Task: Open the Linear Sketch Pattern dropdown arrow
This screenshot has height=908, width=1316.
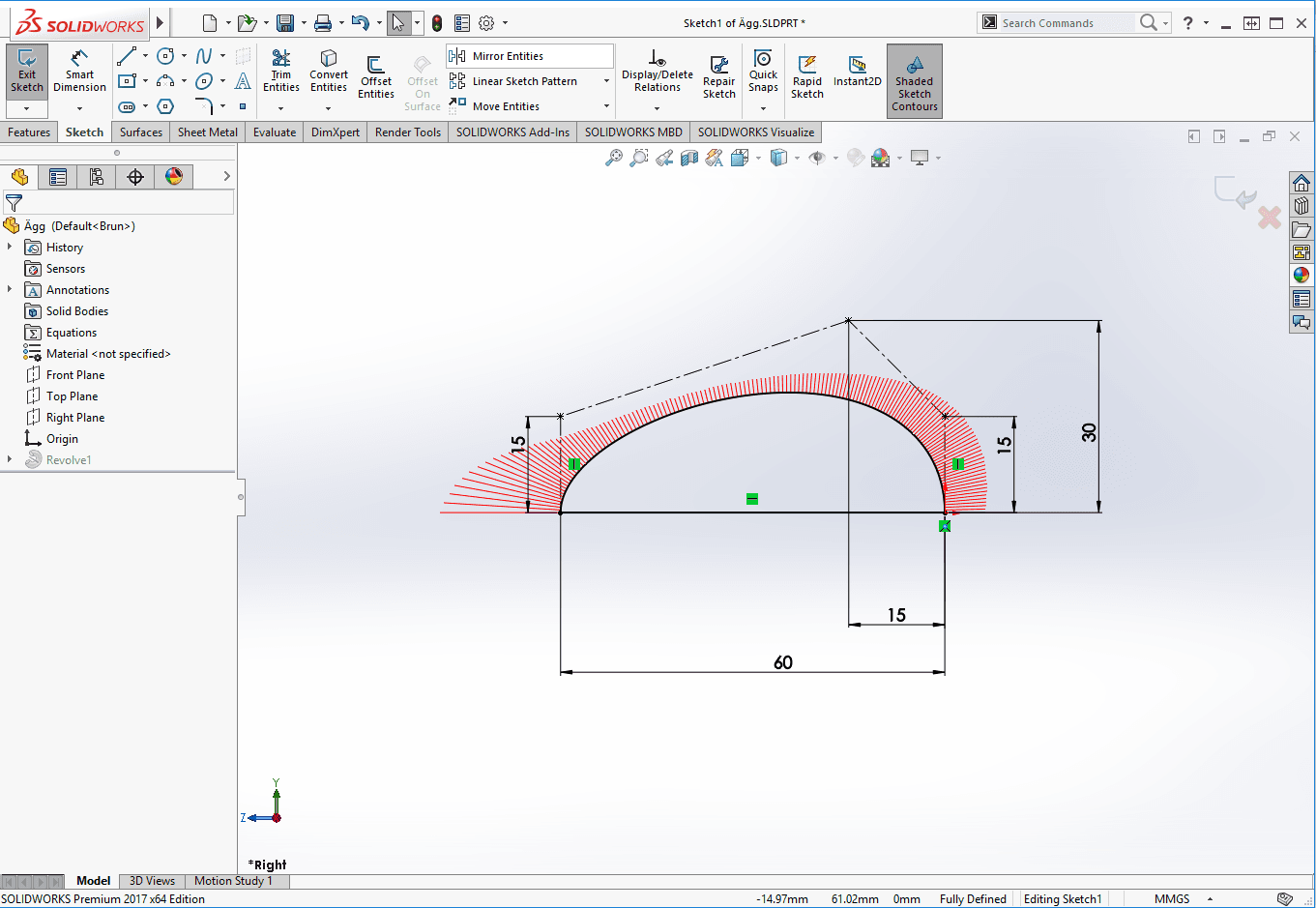Action: pyautogui.click(x=606, y=81)
